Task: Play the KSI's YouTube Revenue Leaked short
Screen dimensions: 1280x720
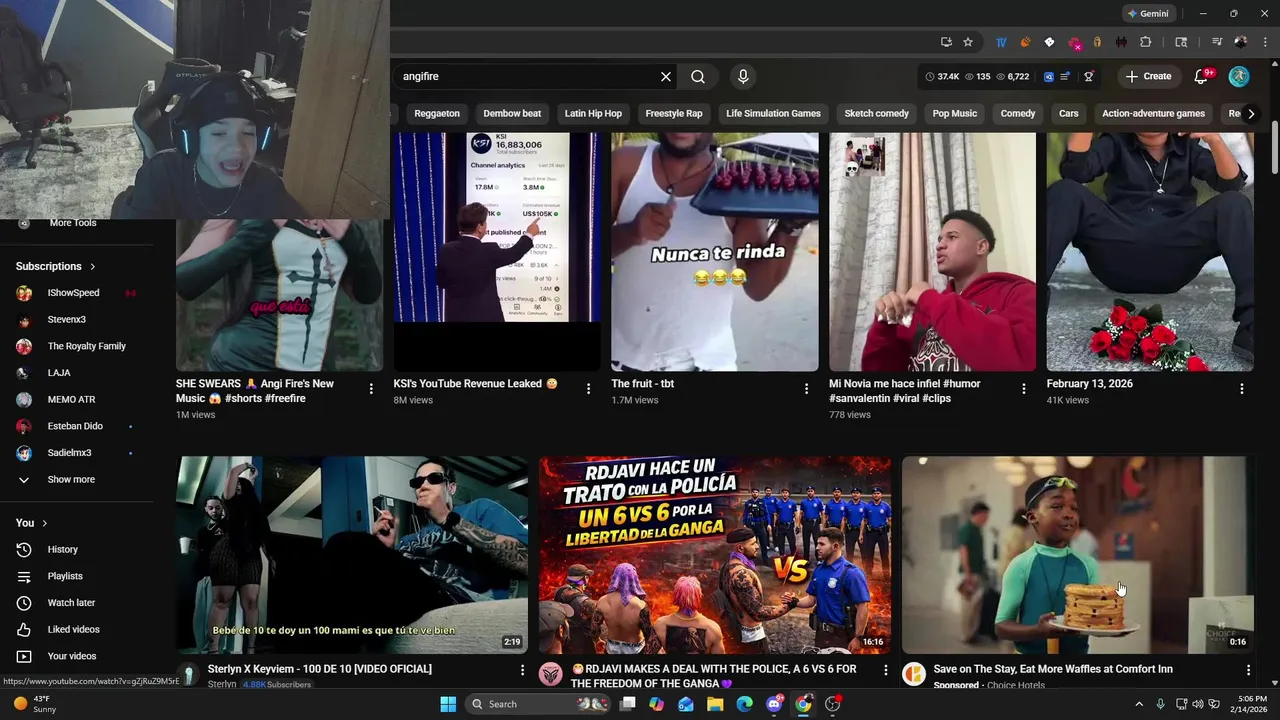Action: point(497,250)
